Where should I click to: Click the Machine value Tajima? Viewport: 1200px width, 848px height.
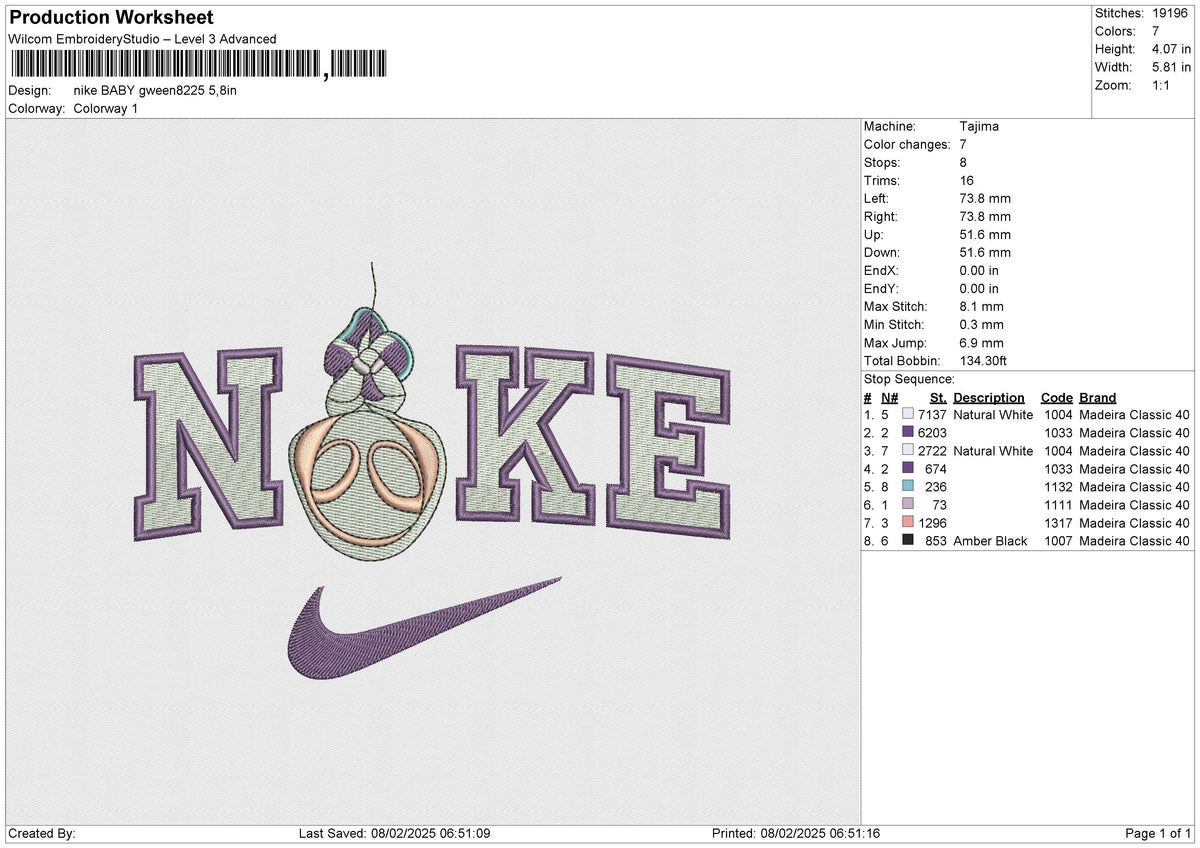tap(979, 126)
